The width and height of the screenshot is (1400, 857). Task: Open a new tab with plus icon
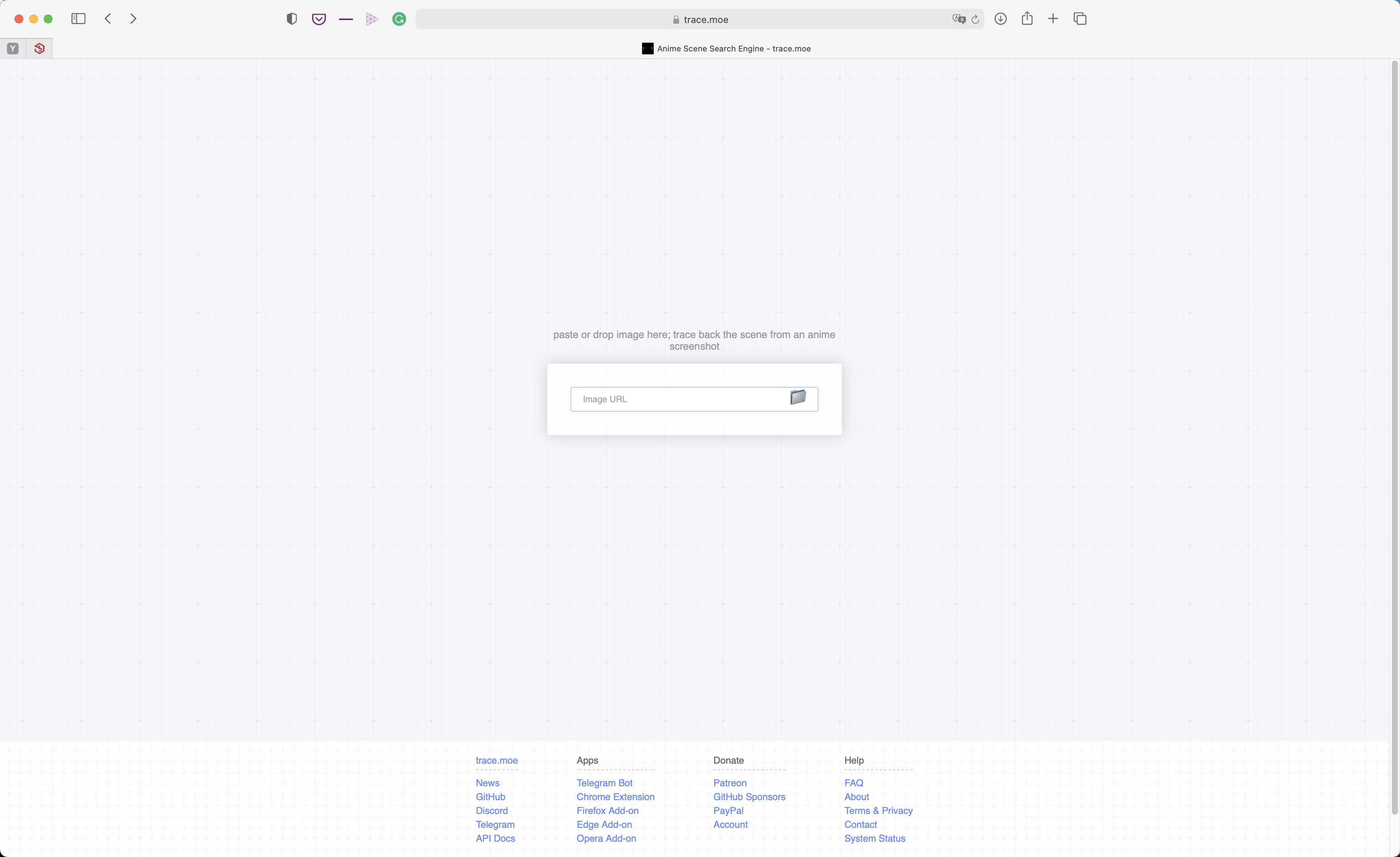[x=1053, y=19]
